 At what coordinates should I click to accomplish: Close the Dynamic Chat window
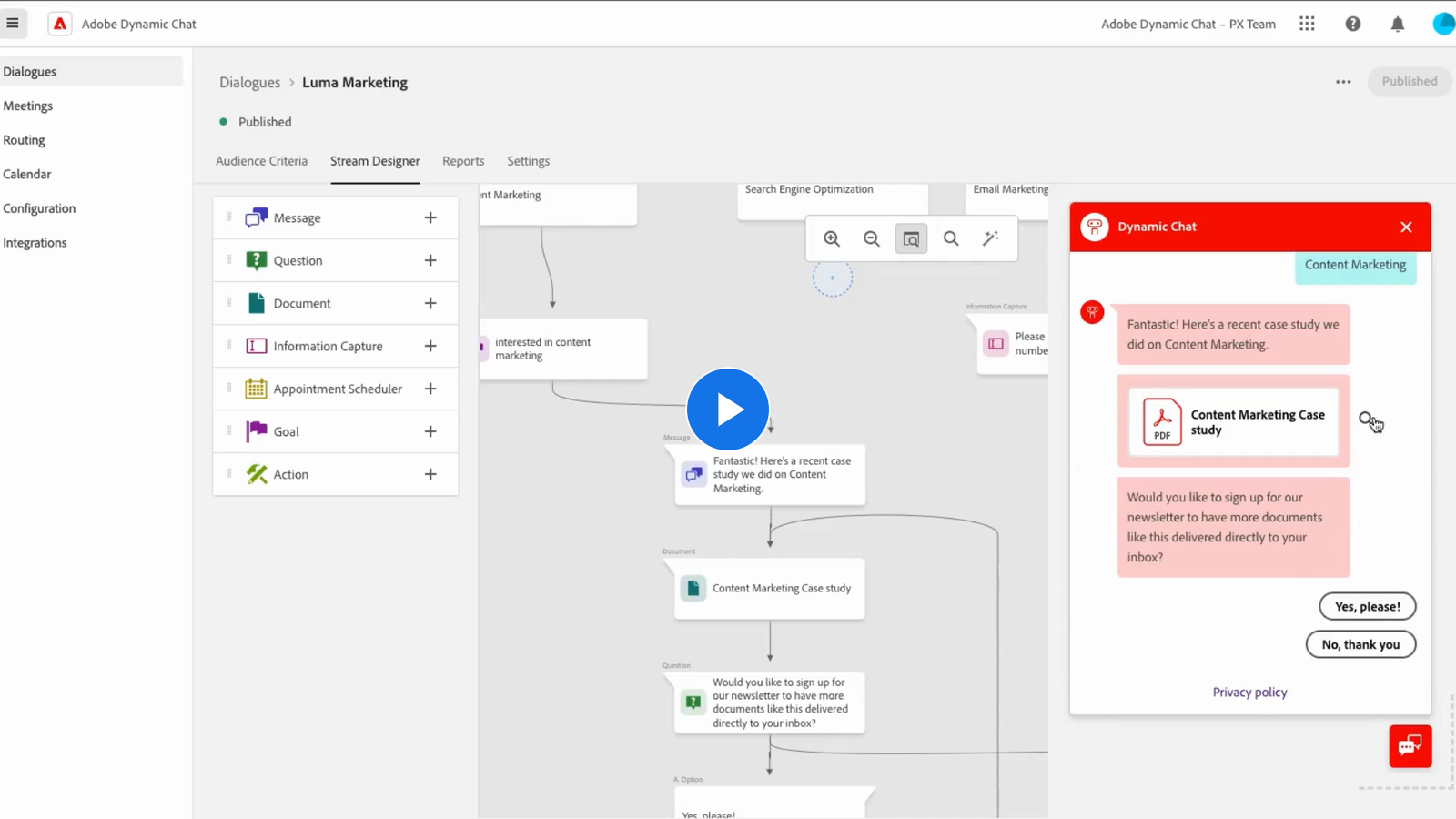tap(1406, 227)
